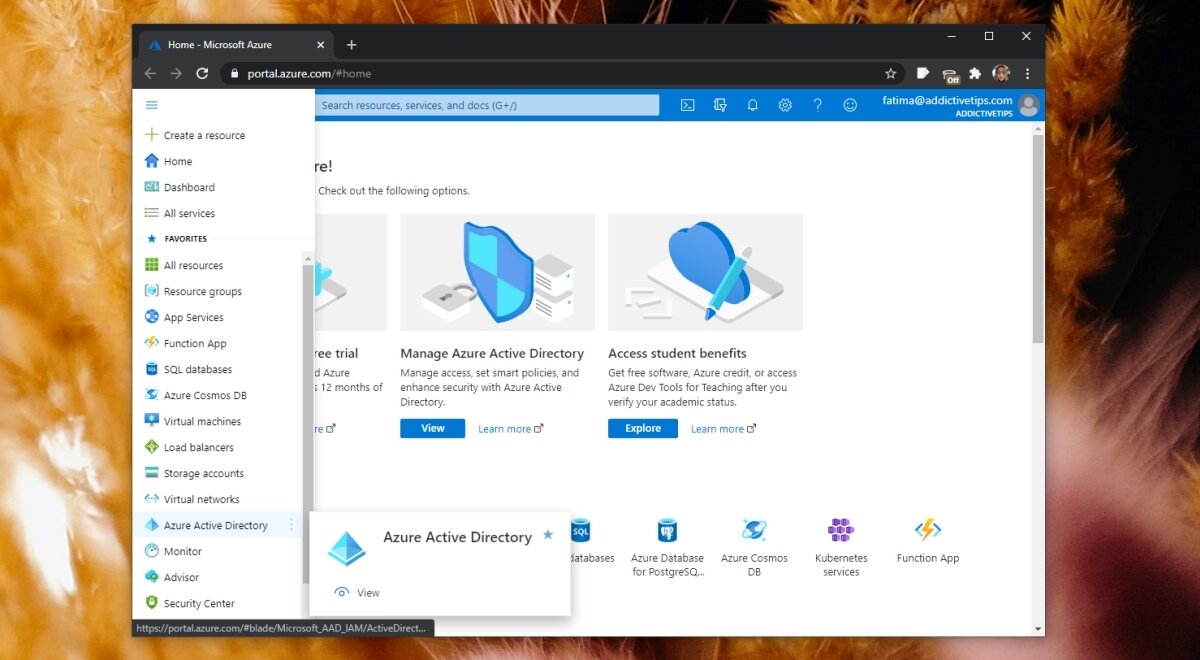Click View under Manage Azure Active Directory
The image size is (1200, 660).
432,428
